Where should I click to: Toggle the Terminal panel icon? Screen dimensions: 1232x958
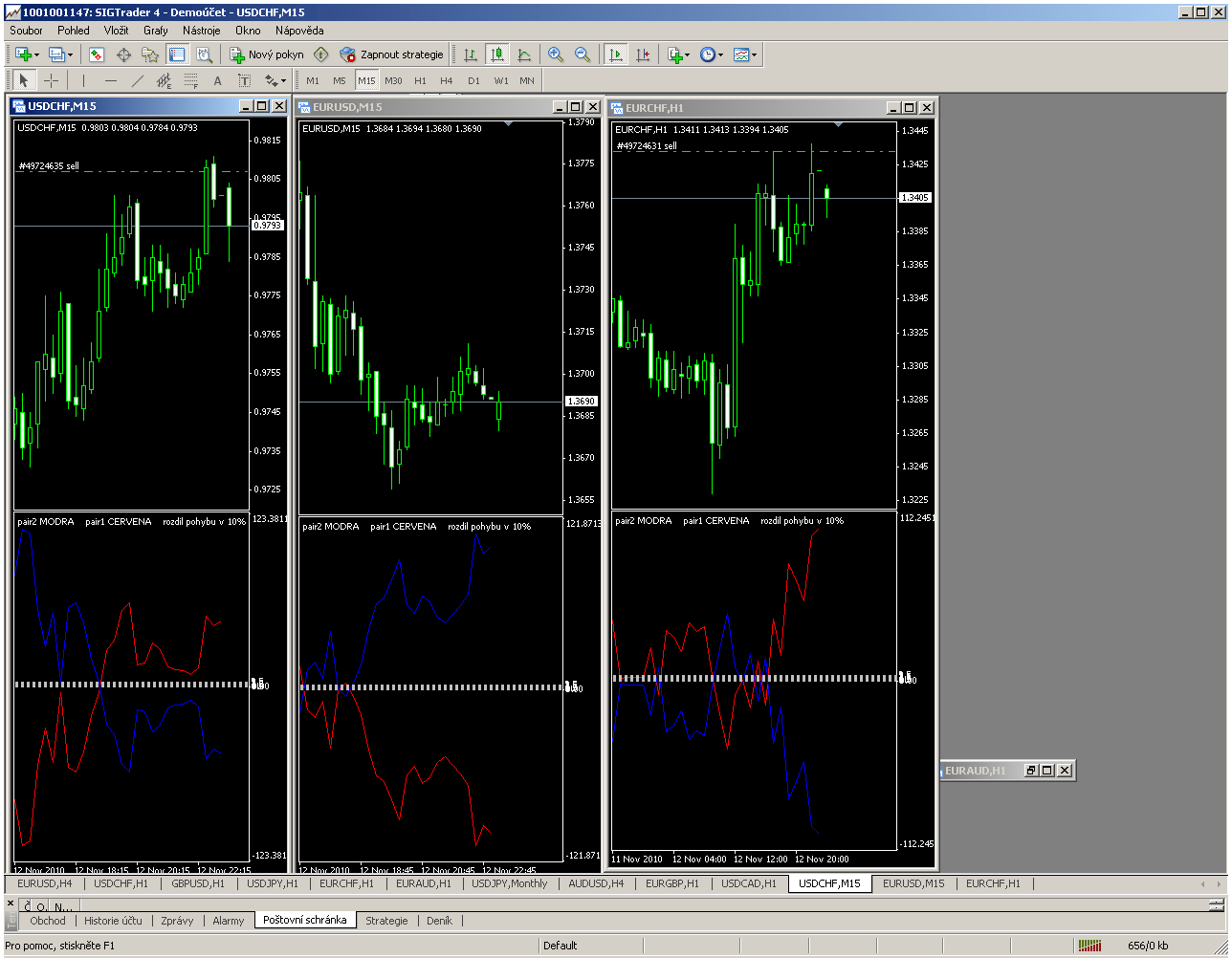coord(177,54)
